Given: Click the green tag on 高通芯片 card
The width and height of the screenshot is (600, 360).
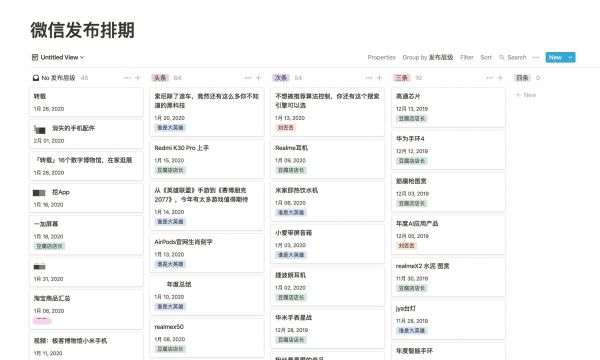Looking at the screenshot, I should click(411, 119).
